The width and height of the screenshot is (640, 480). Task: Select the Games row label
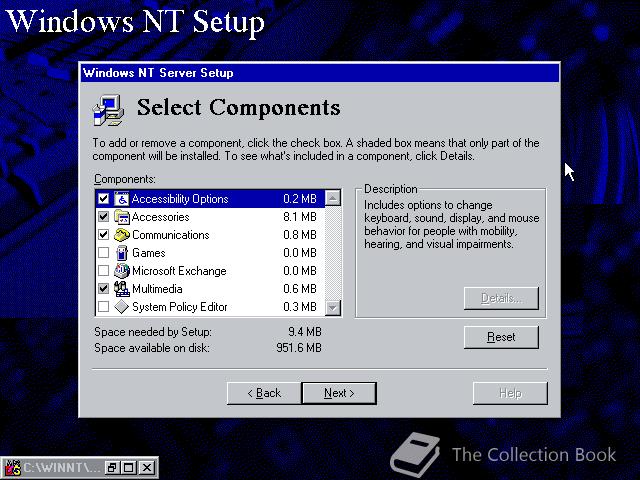tap(149, 253)
